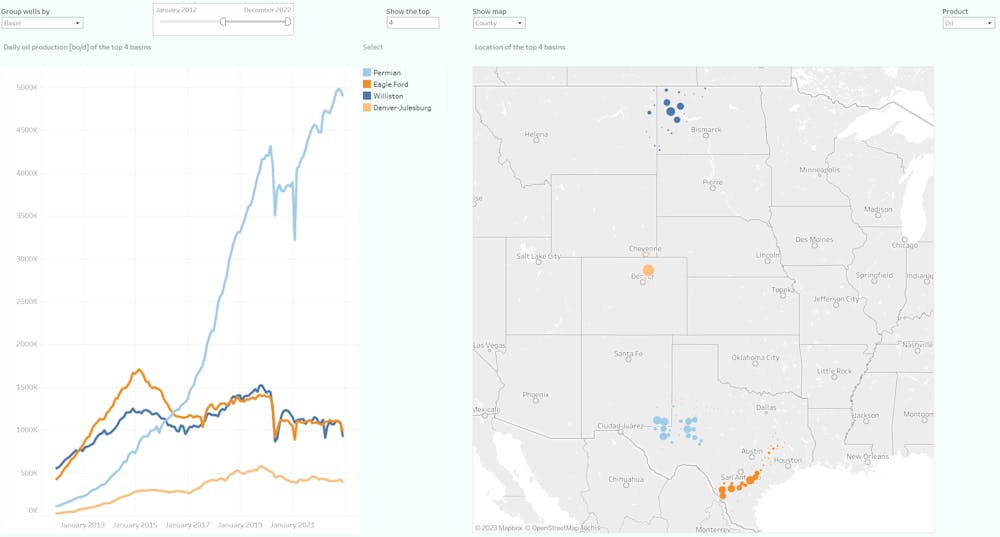1000x537 pixels.
Task: Click the large orange Denver basin map bubble
Action: 648,270
